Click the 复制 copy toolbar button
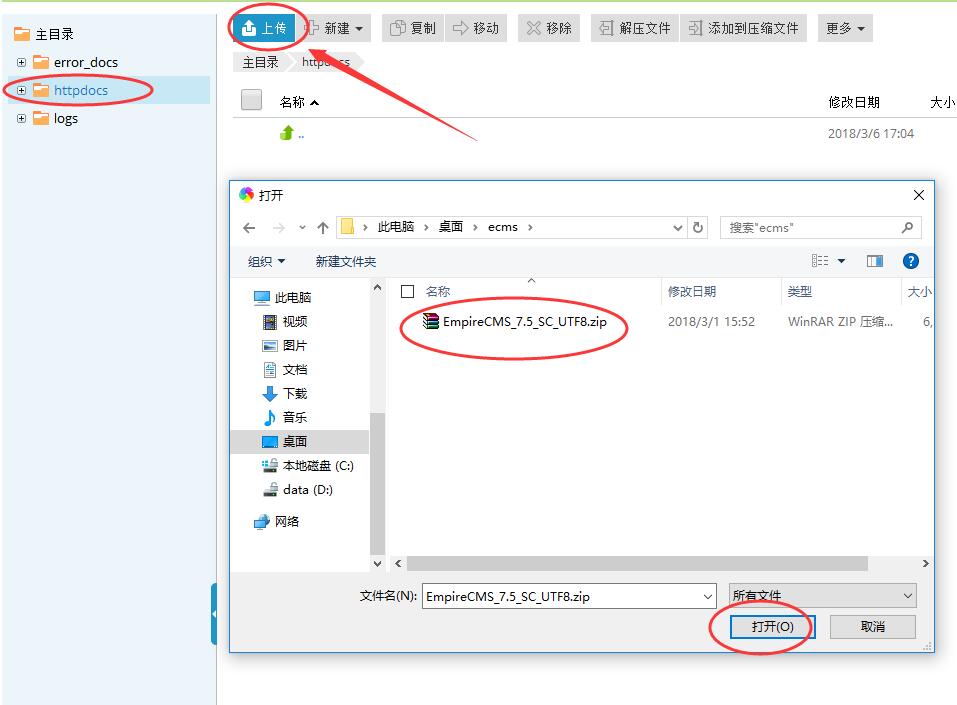Screen dimensions: 957x705 tap(413, 28)
